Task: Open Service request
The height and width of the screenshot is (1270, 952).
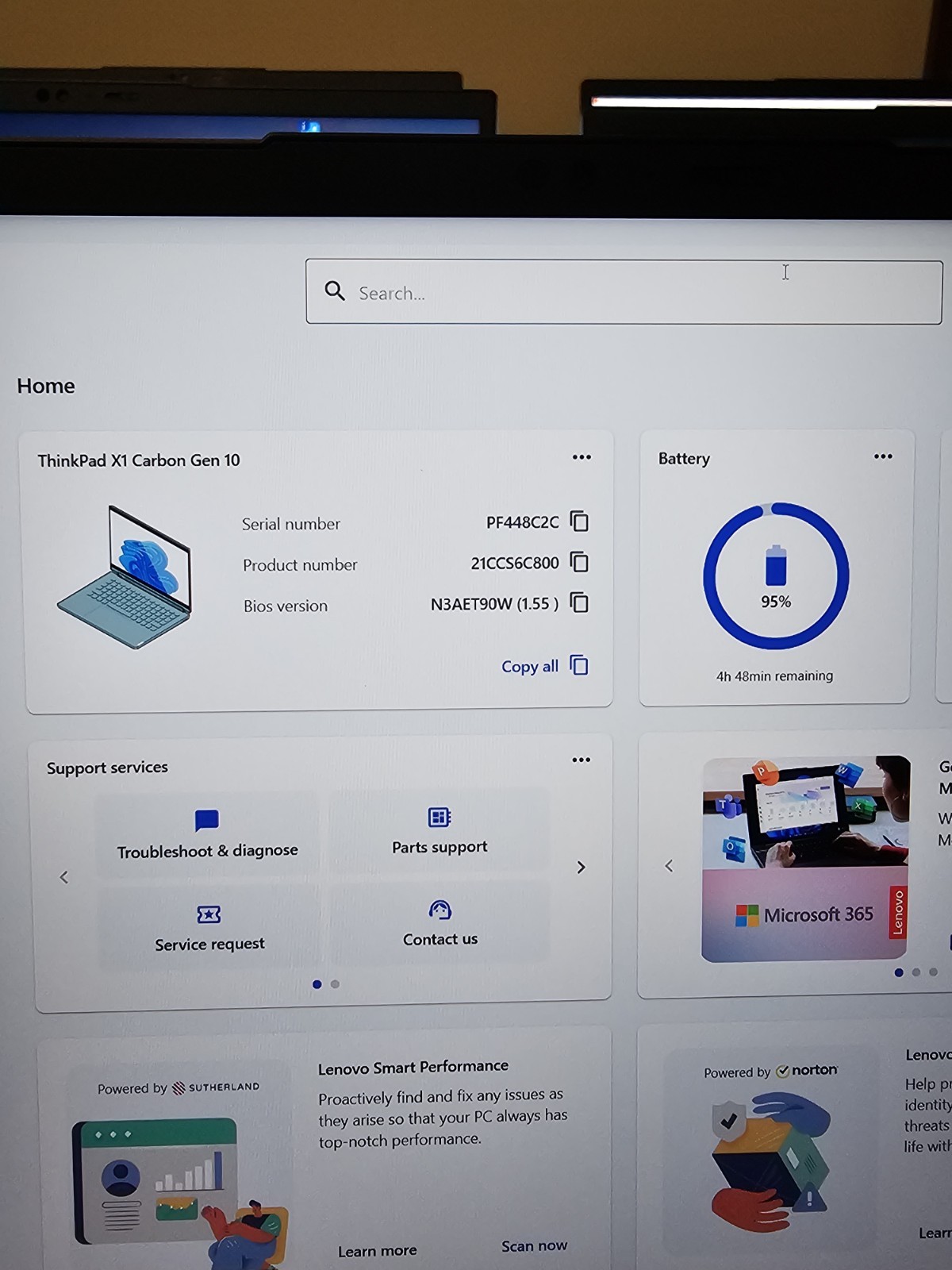Action: 209,928
